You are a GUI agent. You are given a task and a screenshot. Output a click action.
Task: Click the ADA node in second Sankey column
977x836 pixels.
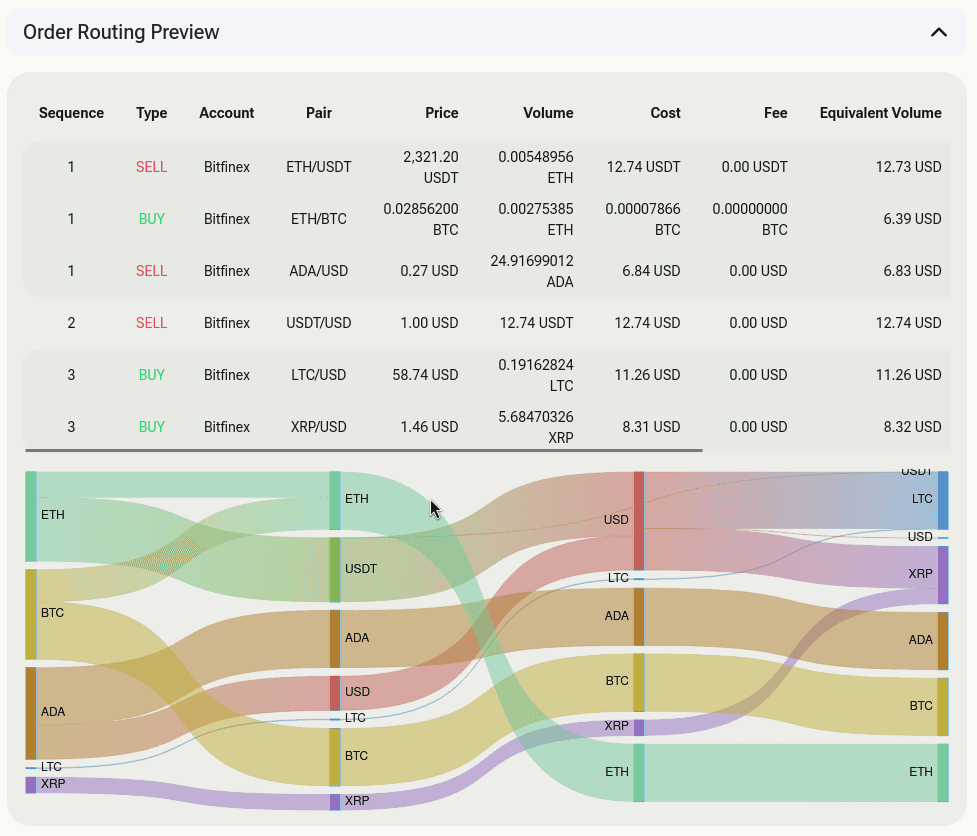(x=335, y=639)
